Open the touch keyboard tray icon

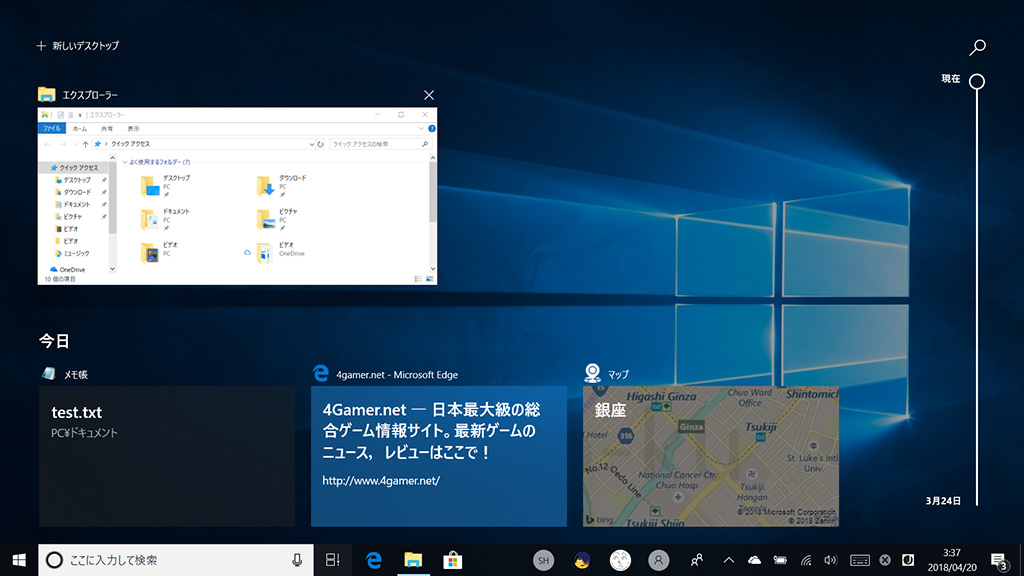(859, 560)
